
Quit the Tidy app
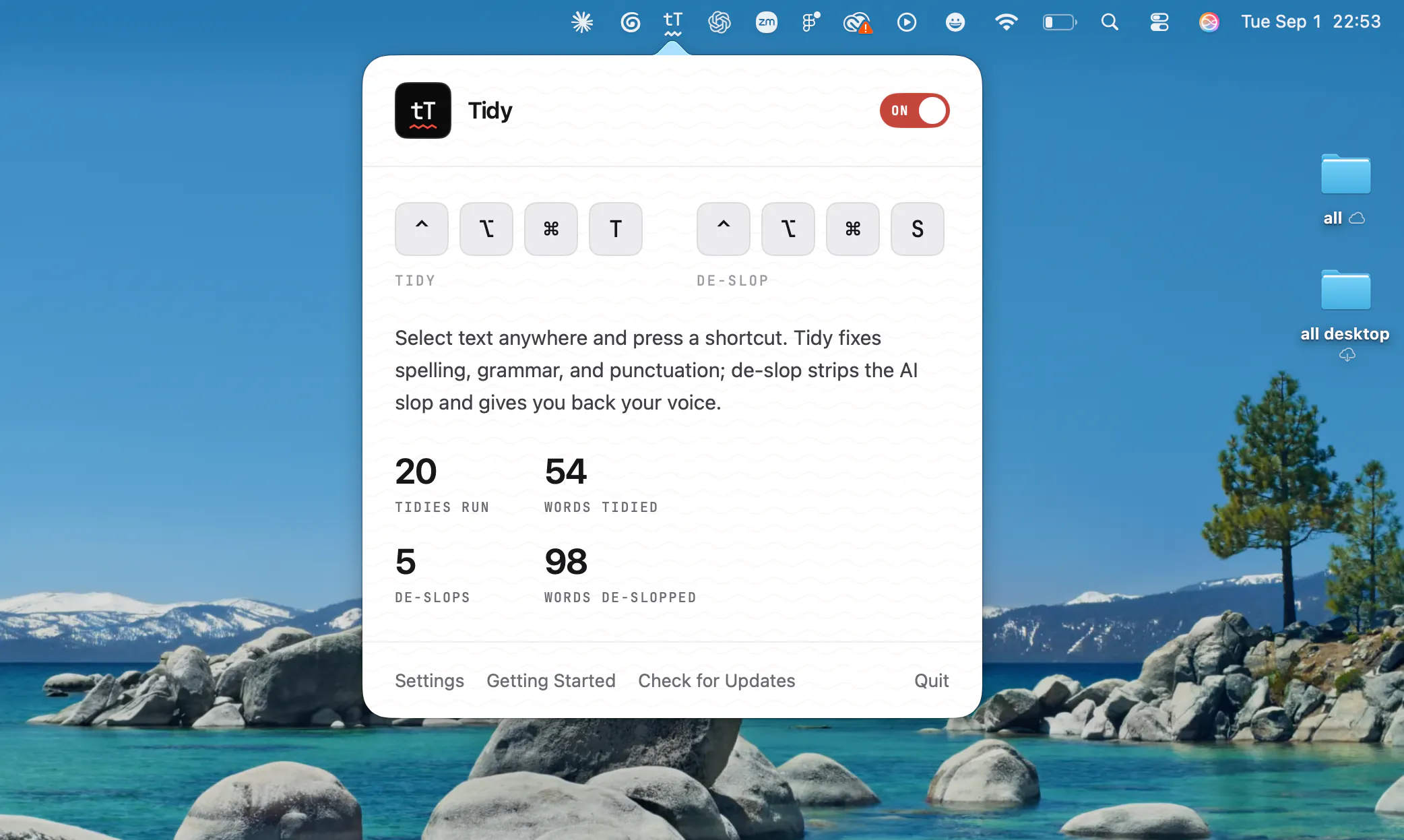[932, 680]
